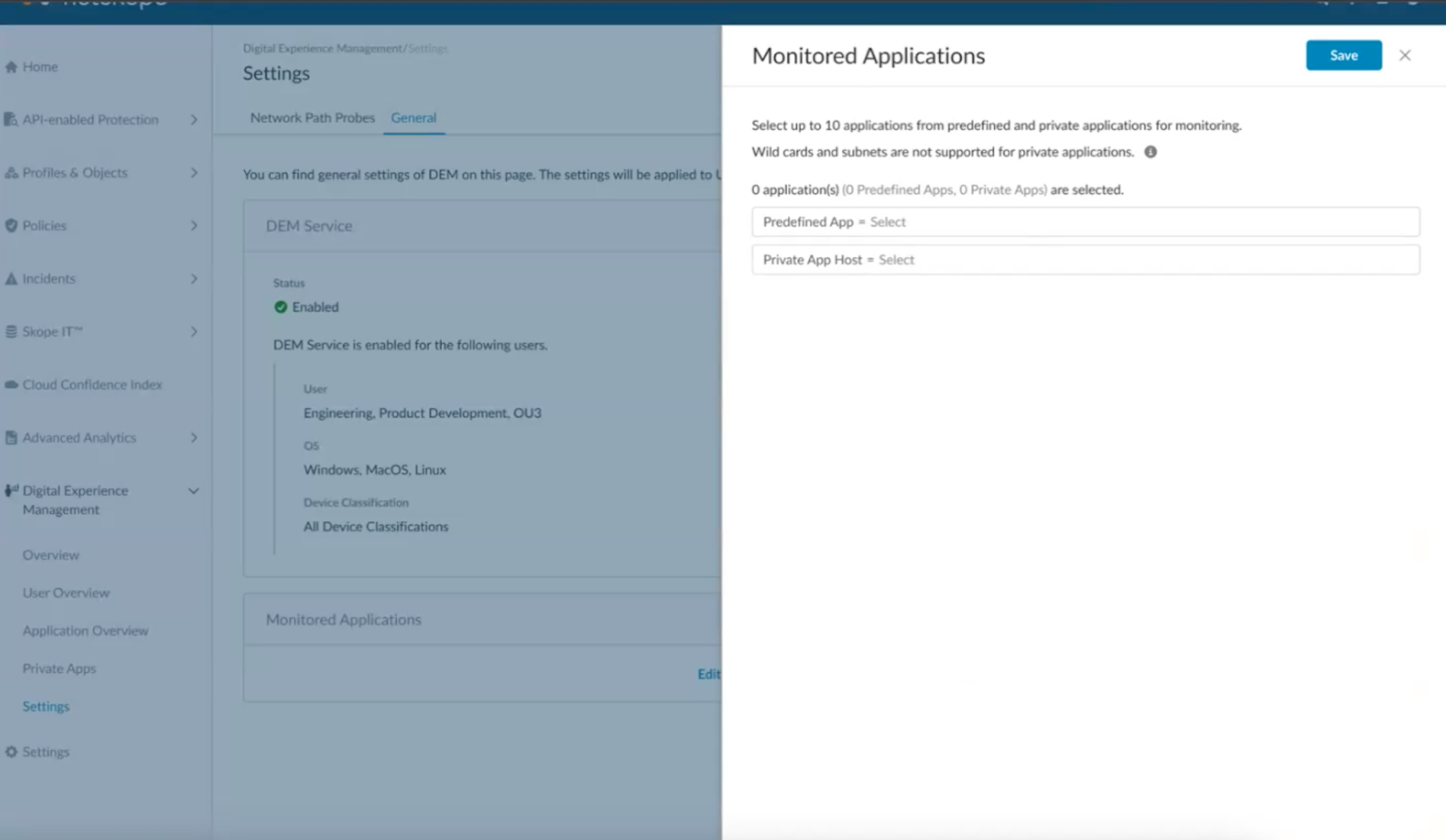
Task: Click the API-enabled Protection sidebar icon
Action: coord(11,119)
